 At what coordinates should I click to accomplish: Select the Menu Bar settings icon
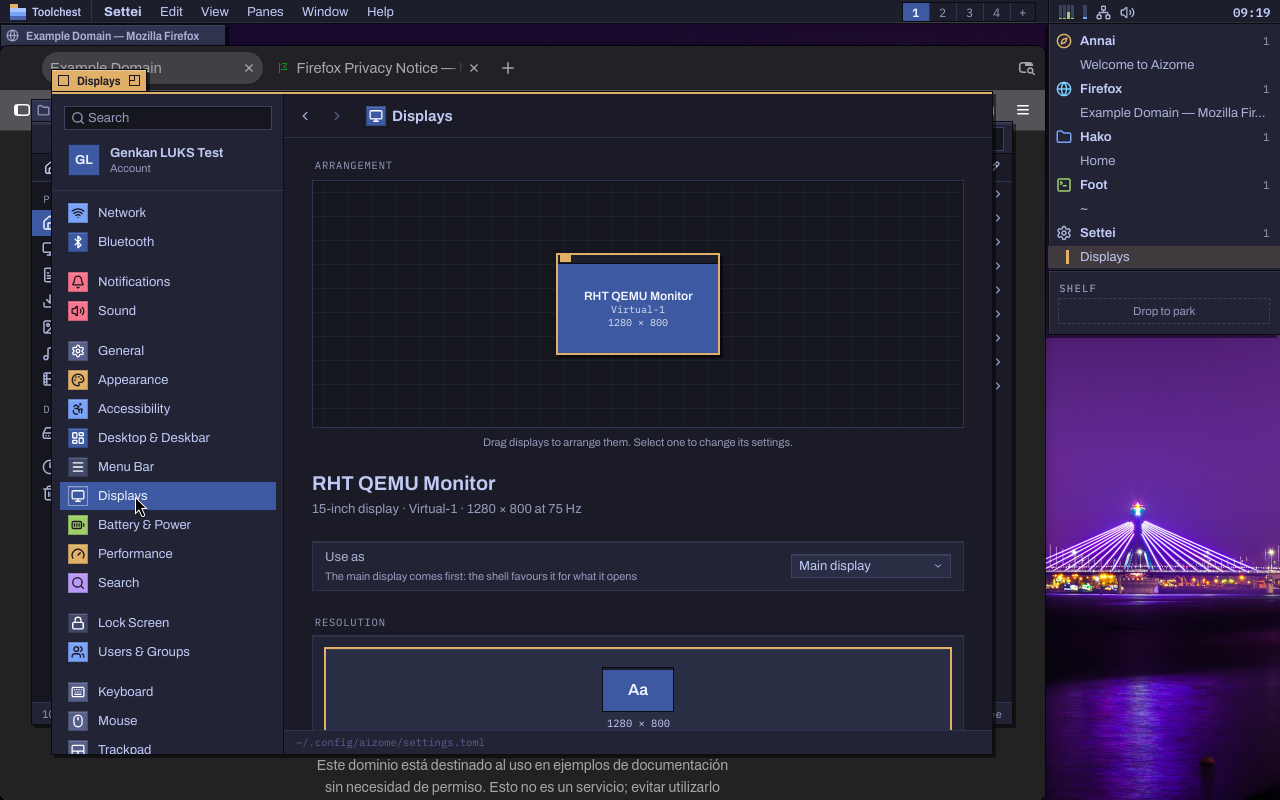point(78,467)
